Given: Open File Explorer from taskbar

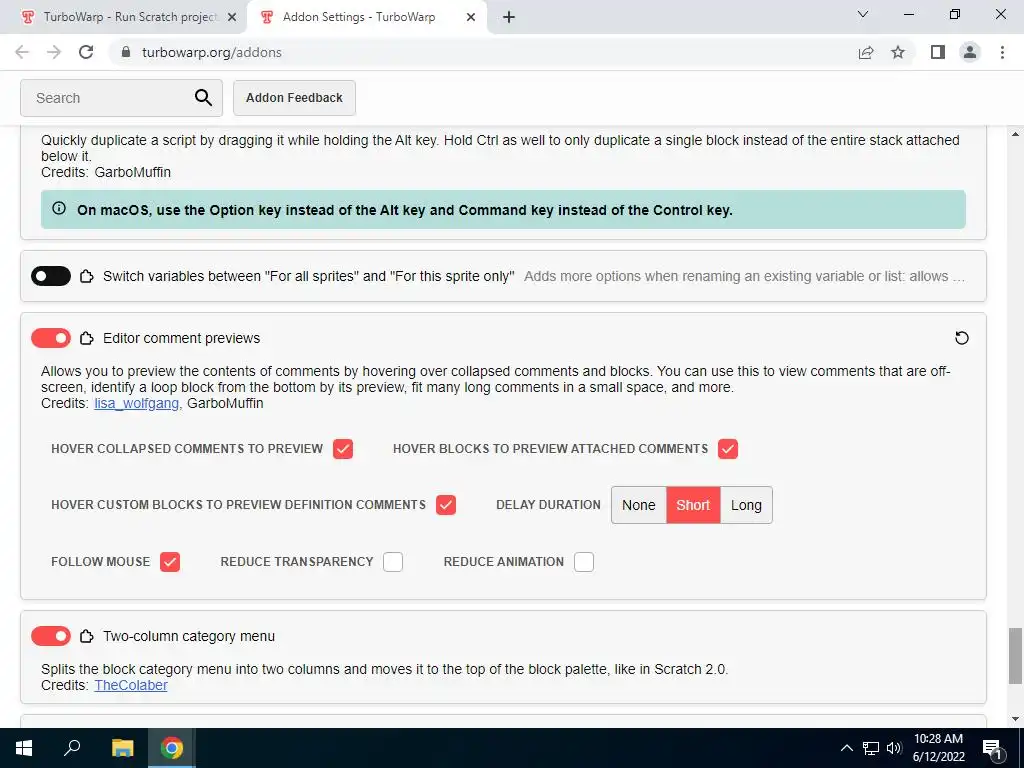Looking at the screenshot, I should (122, 748).
